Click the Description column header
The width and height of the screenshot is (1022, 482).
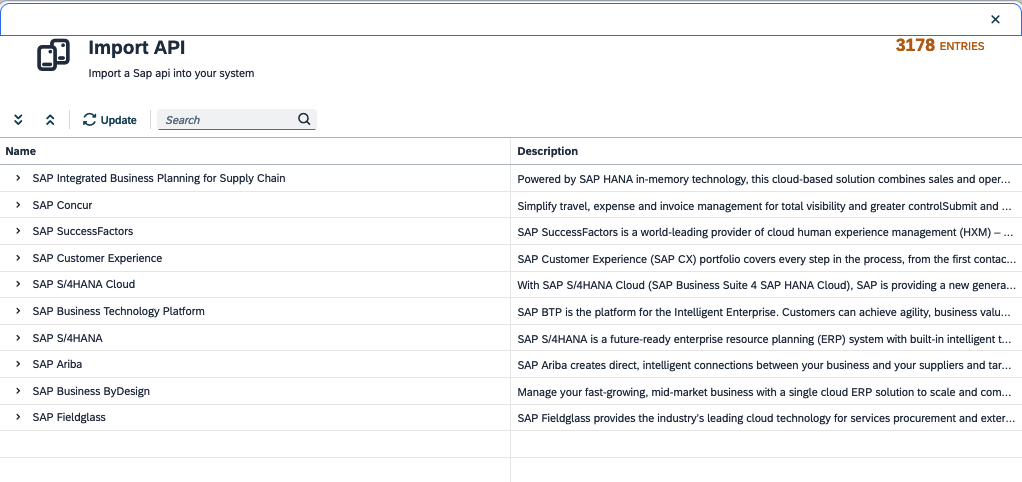766,151
